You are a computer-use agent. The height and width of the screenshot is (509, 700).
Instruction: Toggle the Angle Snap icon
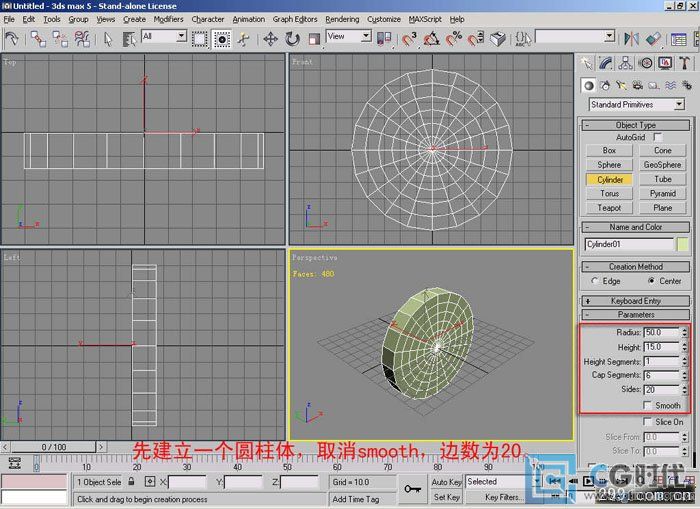[431, 39]
